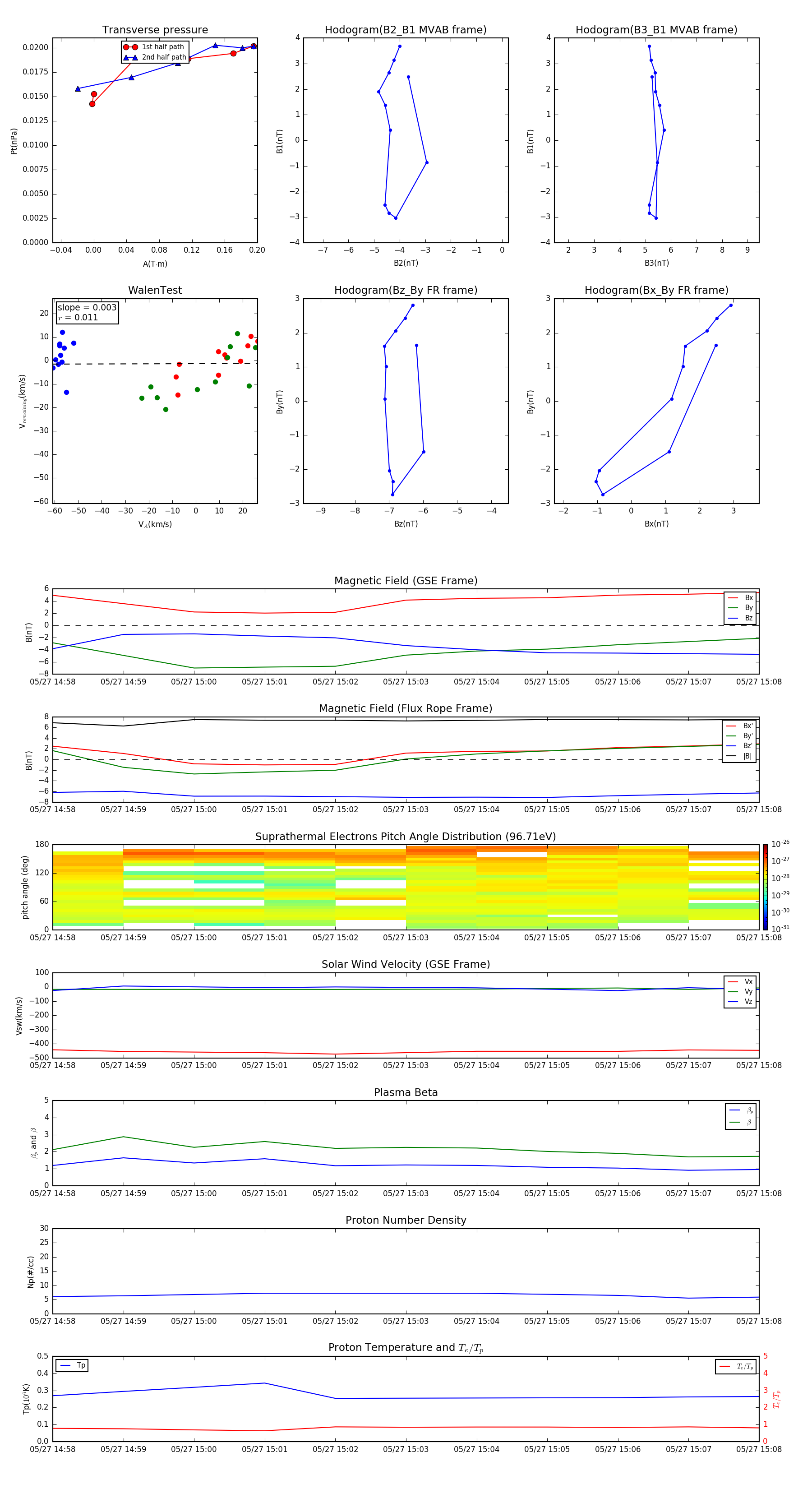Select 'Vx' in solar wind legend
The height and width of the screenshot is (1489, 812).
740,981
